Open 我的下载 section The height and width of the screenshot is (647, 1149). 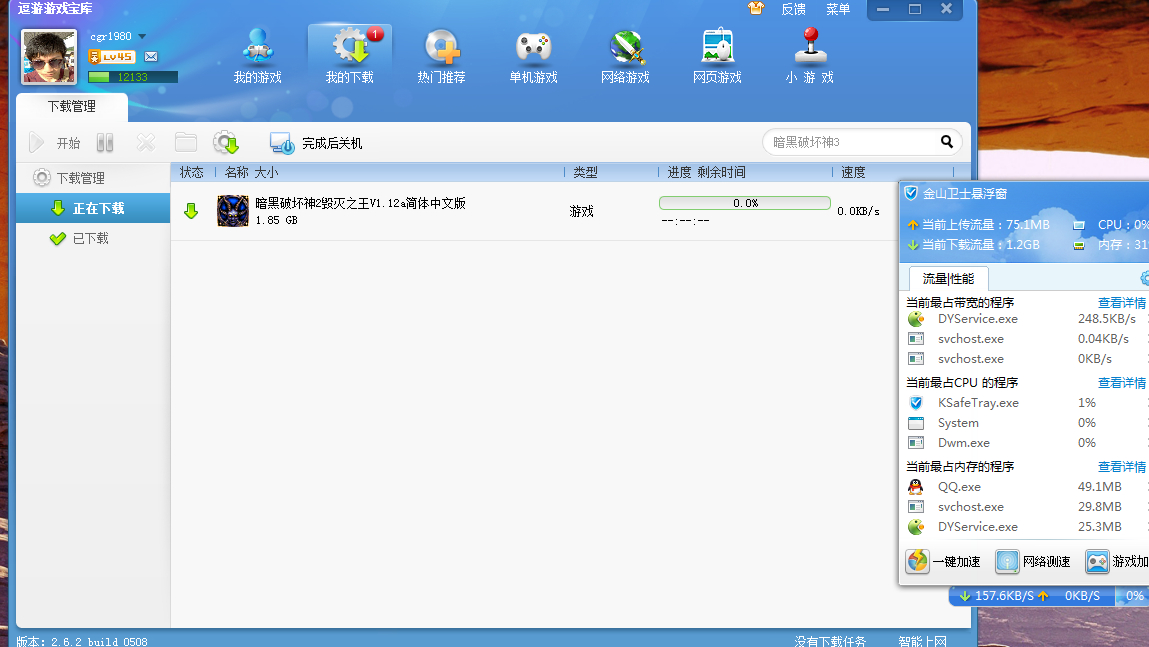[x=350, y=56]
